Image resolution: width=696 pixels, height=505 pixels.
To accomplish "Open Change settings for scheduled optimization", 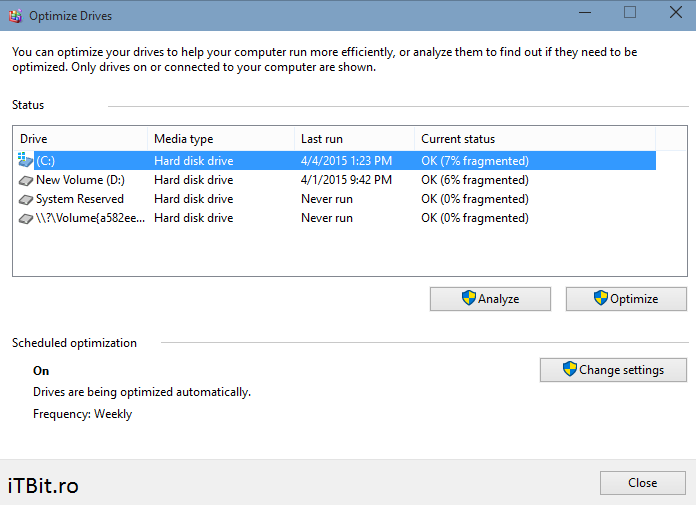I will (x=613, y=370).
